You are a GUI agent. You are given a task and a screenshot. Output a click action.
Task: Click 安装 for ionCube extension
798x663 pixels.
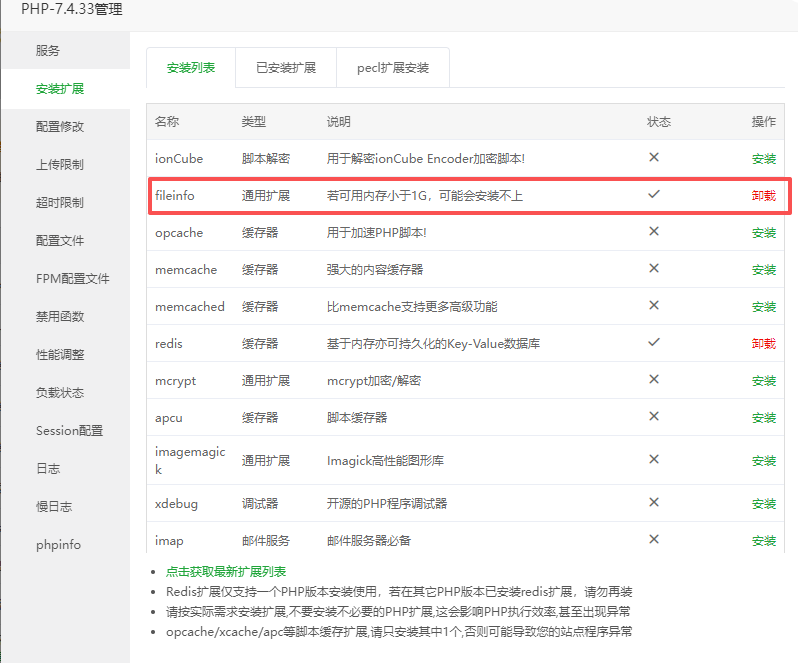(763, 159)
